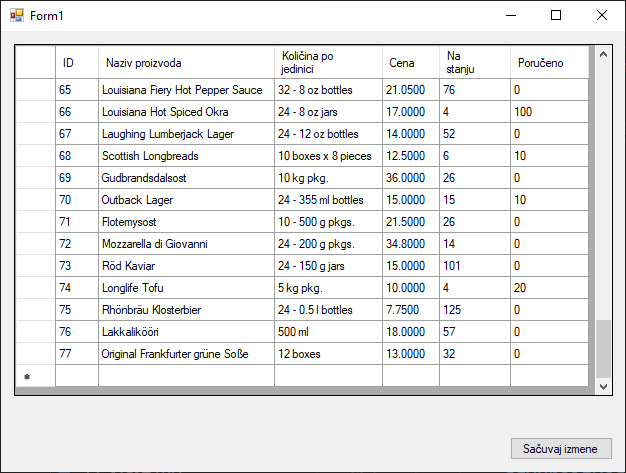Select price cell 36.0000 for Gudbrandsdalsost
The image size is (626, 473).
pyautogui.click(x=410, y=178)
